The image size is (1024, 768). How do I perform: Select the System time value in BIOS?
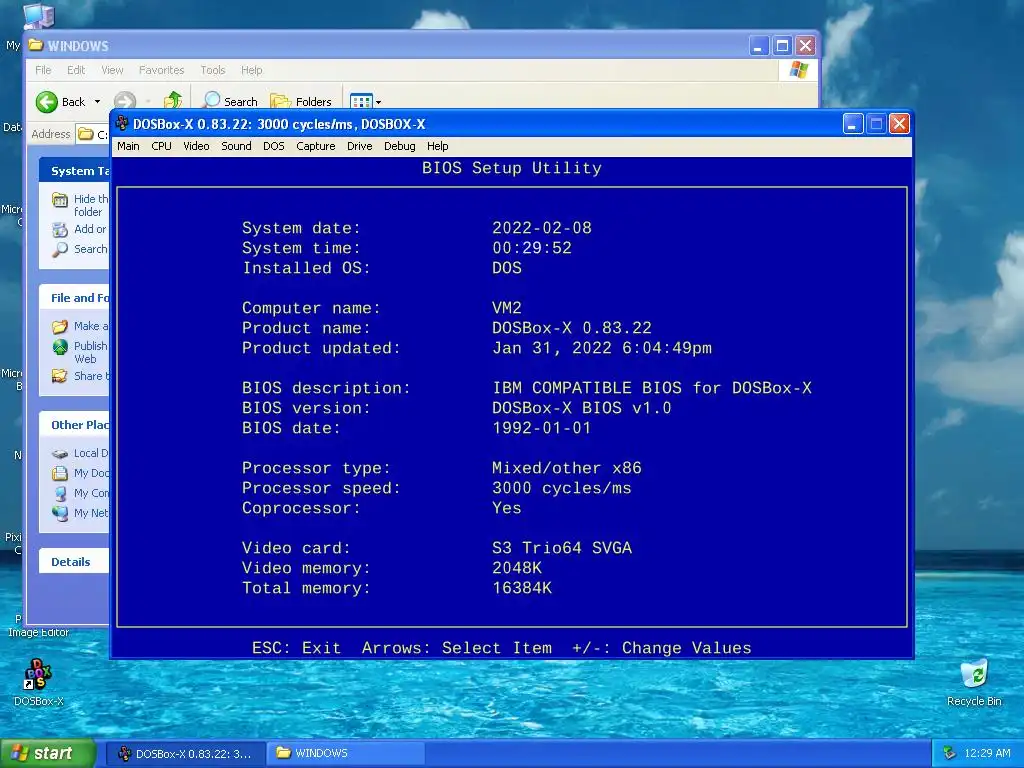(x=532, y=248)
